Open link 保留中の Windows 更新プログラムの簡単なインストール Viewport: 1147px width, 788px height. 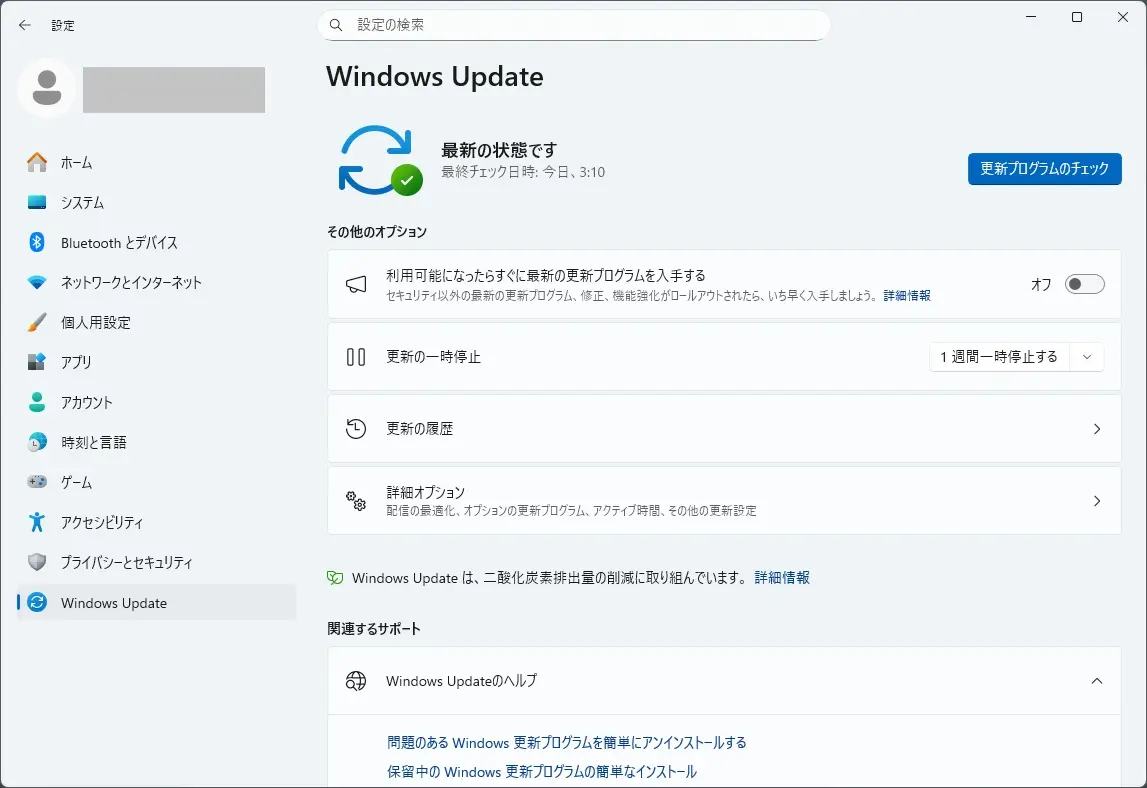[x=542, y=772]
